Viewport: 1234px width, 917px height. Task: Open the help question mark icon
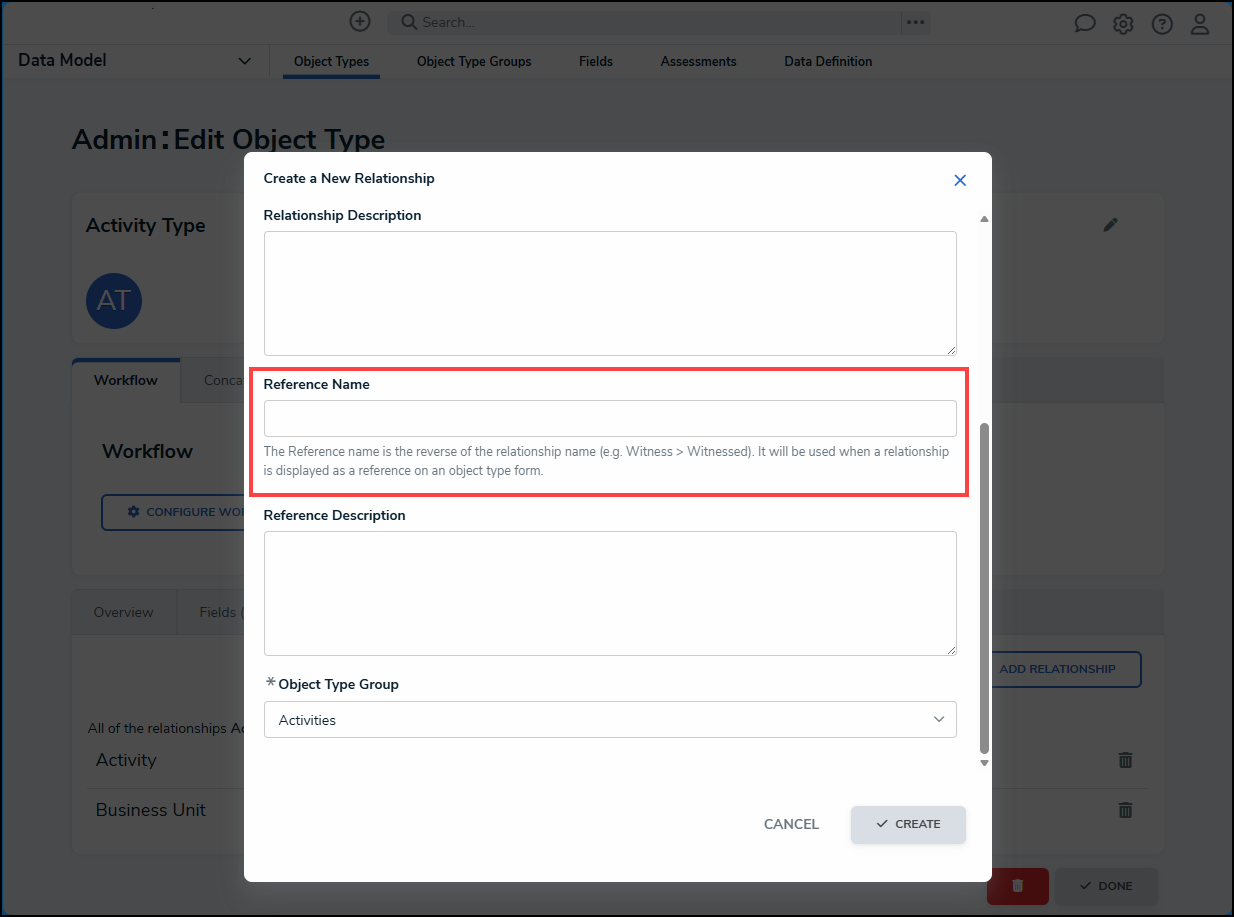[1162, 24]
